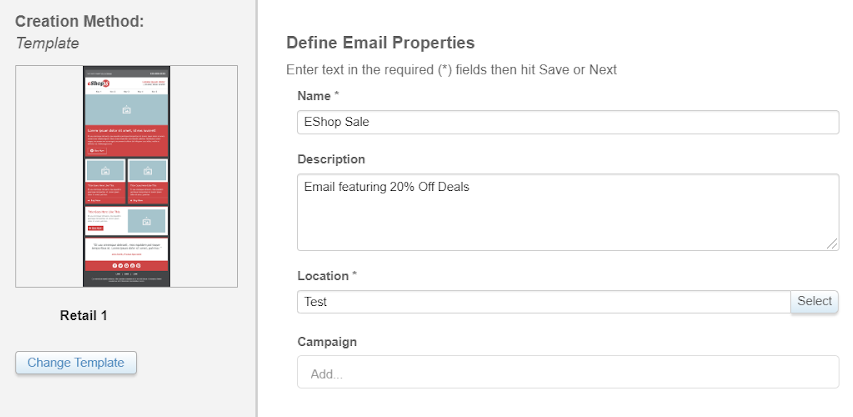Click the Location field containing Test
Image resolution: width=853 pixels, height=417 pixels.
544,302
